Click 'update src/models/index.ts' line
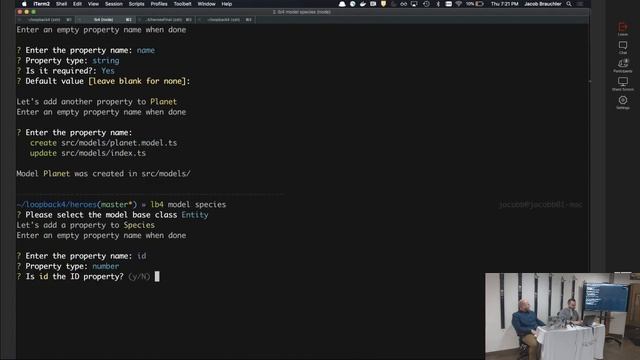Image resolution: width=640 pixels, height=360 pixels. coord(88,153)
